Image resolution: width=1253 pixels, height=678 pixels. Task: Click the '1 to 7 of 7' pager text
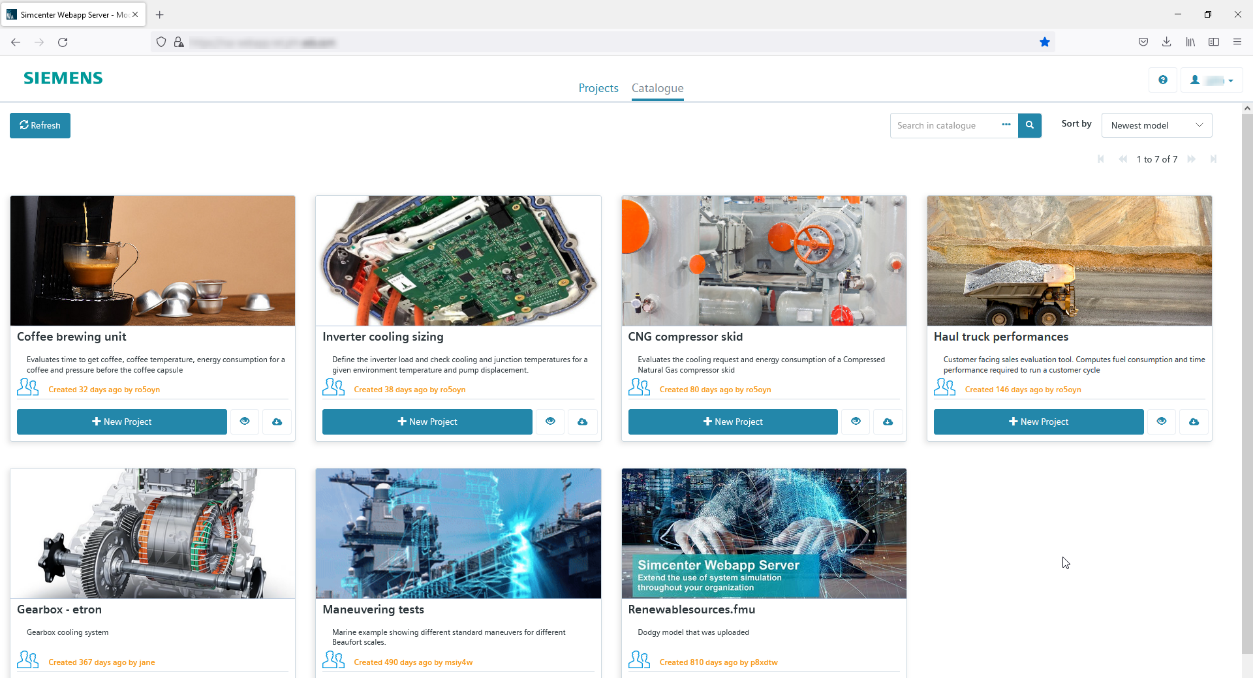tap(1157, 159)
